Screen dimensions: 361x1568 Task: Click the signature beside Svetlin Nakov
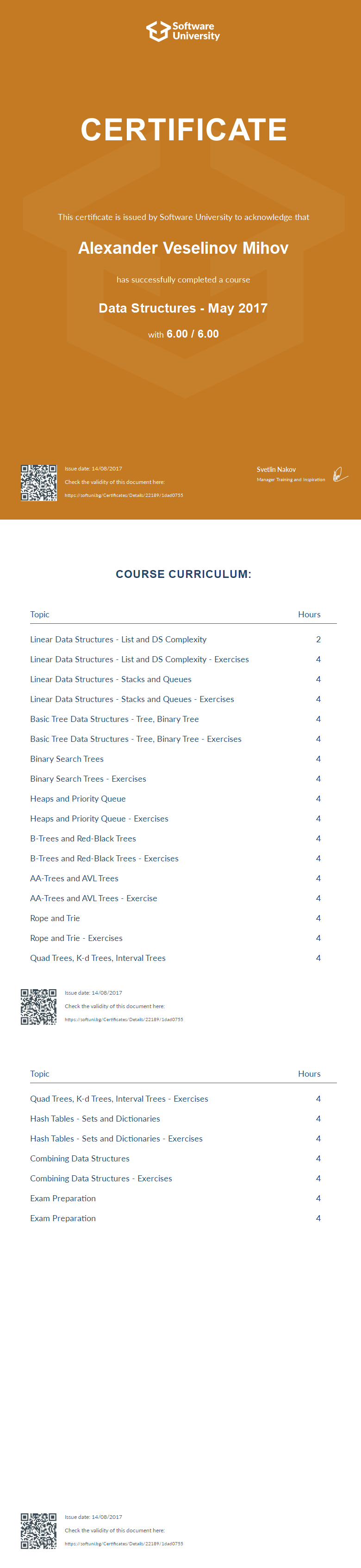pyautogui.click(x=340, y=474)
